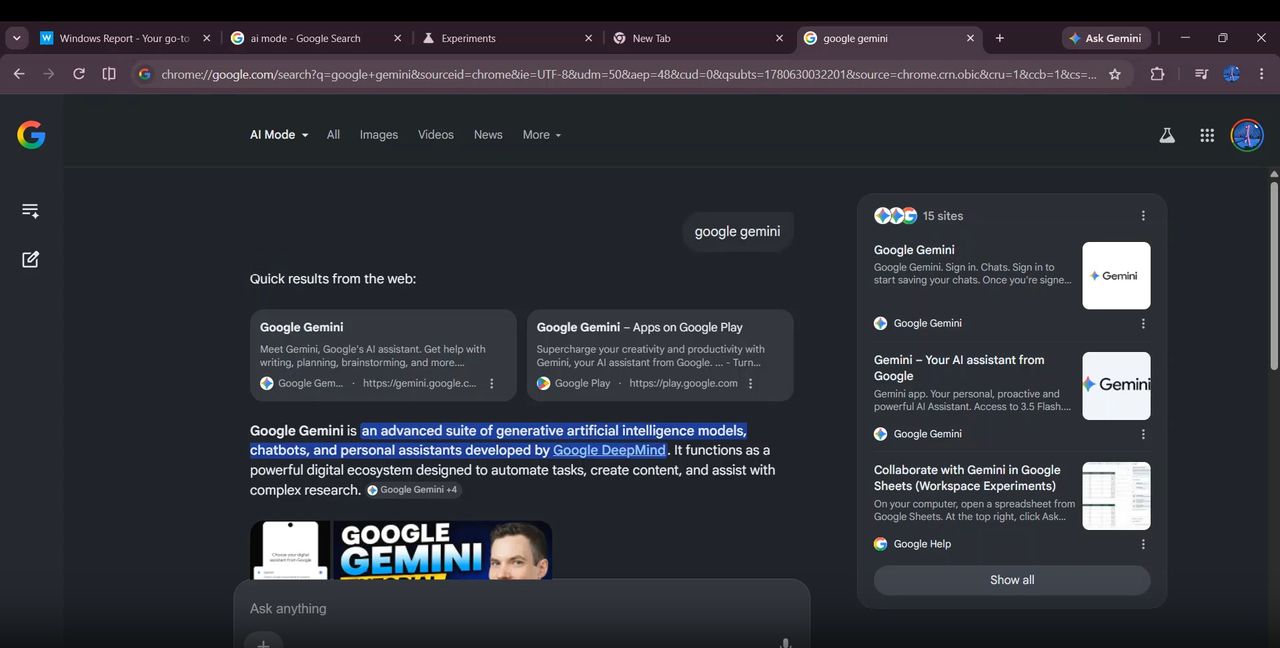This screenshot has width=1280, height=648.
Task: Open a new browser tab with plus button
Action: [1000, 38]
